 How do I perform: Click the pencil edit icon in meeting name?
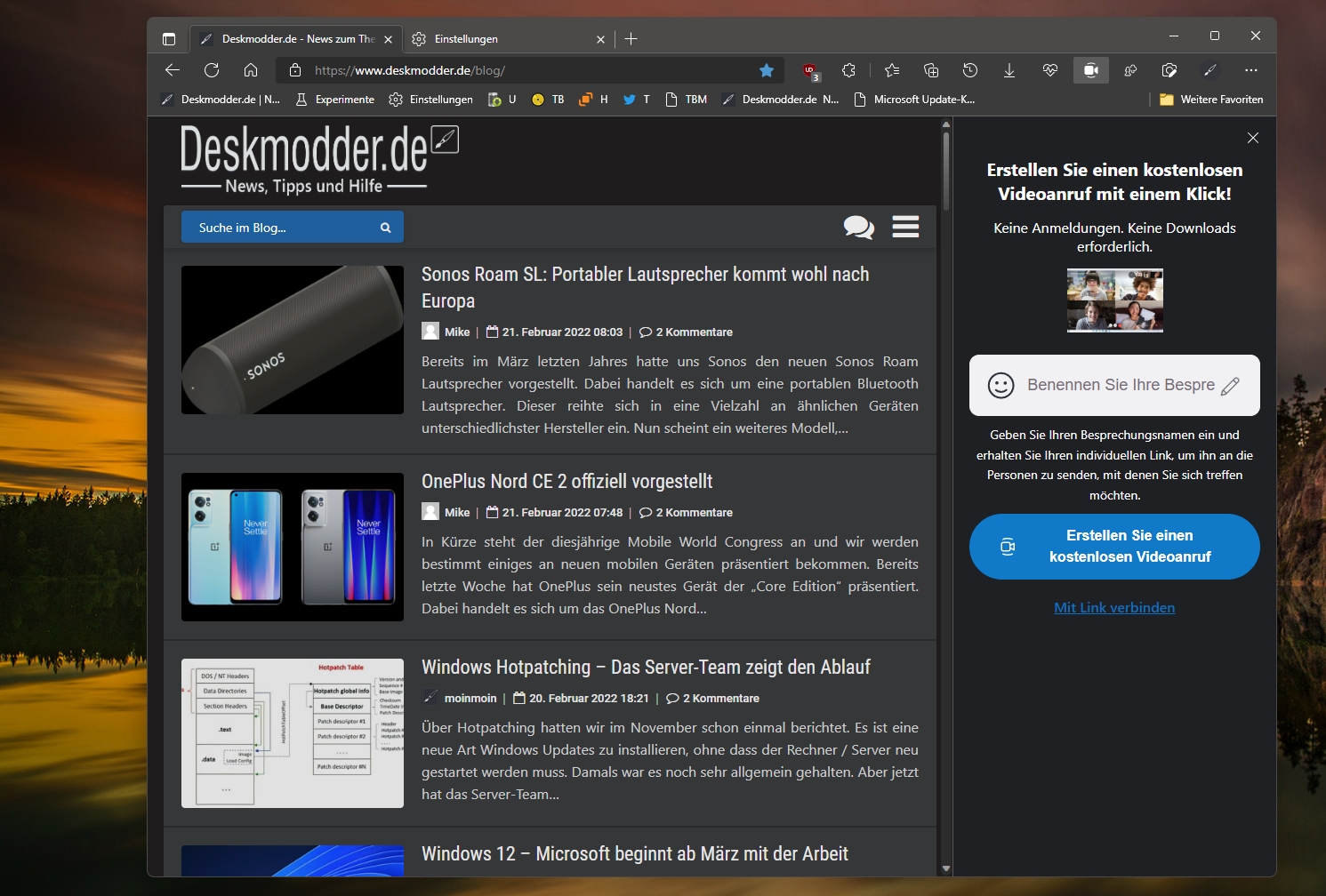[1230, 386]
